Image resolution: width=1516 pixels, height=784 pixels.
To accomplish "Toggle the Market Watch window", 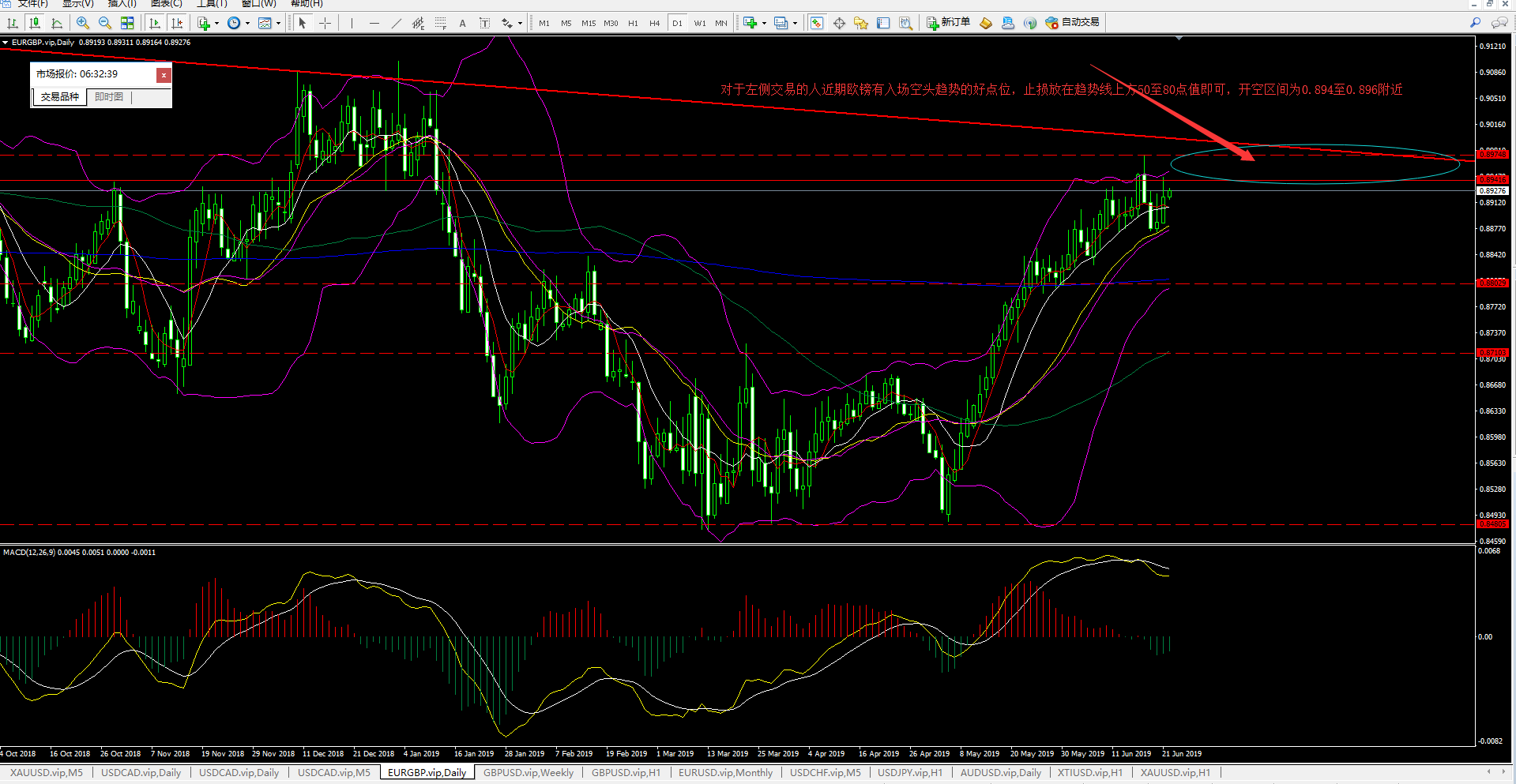I will click(x=817, y=23).
